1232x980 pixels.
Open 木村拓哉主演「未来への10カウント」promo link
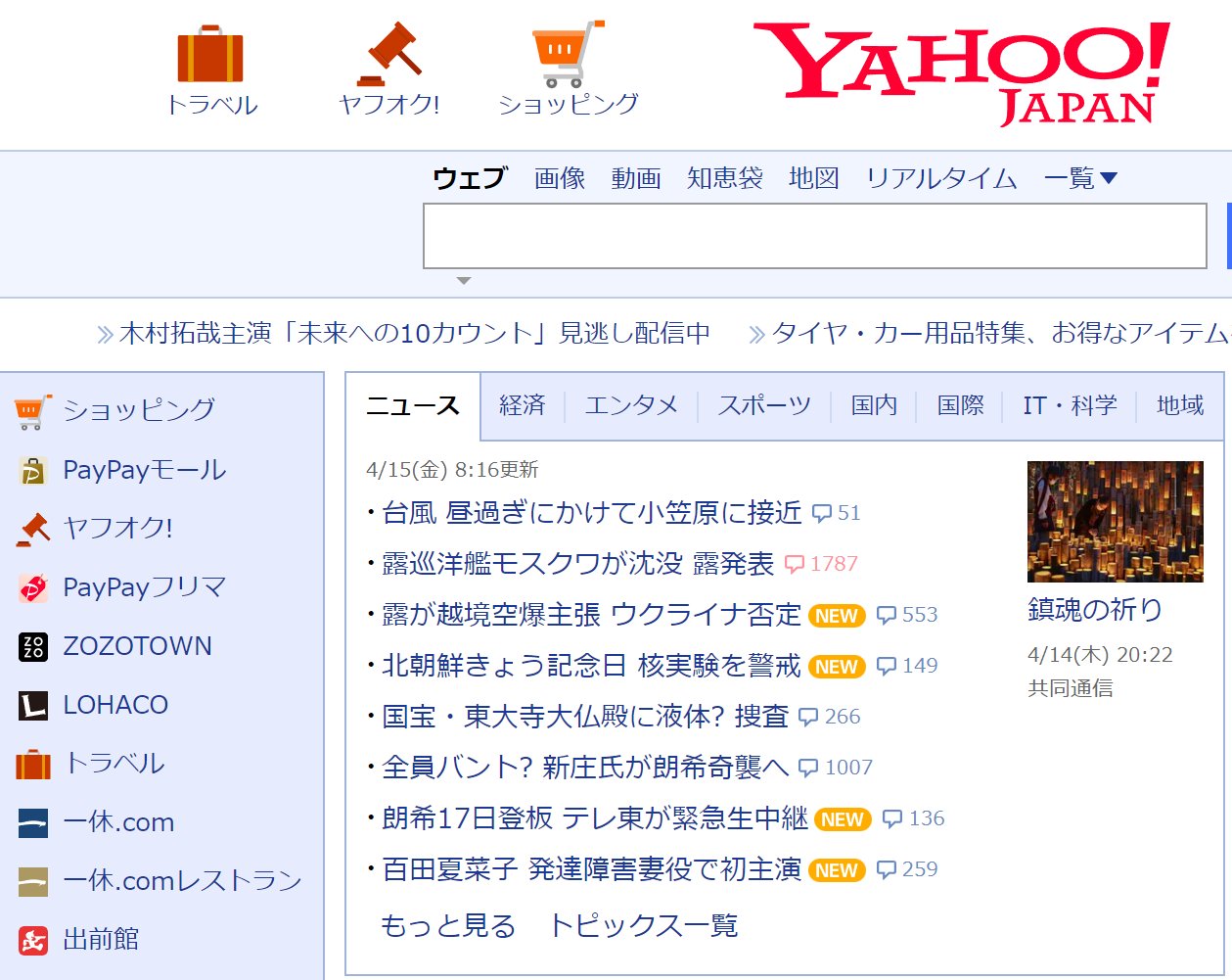(x=415, y=334)
